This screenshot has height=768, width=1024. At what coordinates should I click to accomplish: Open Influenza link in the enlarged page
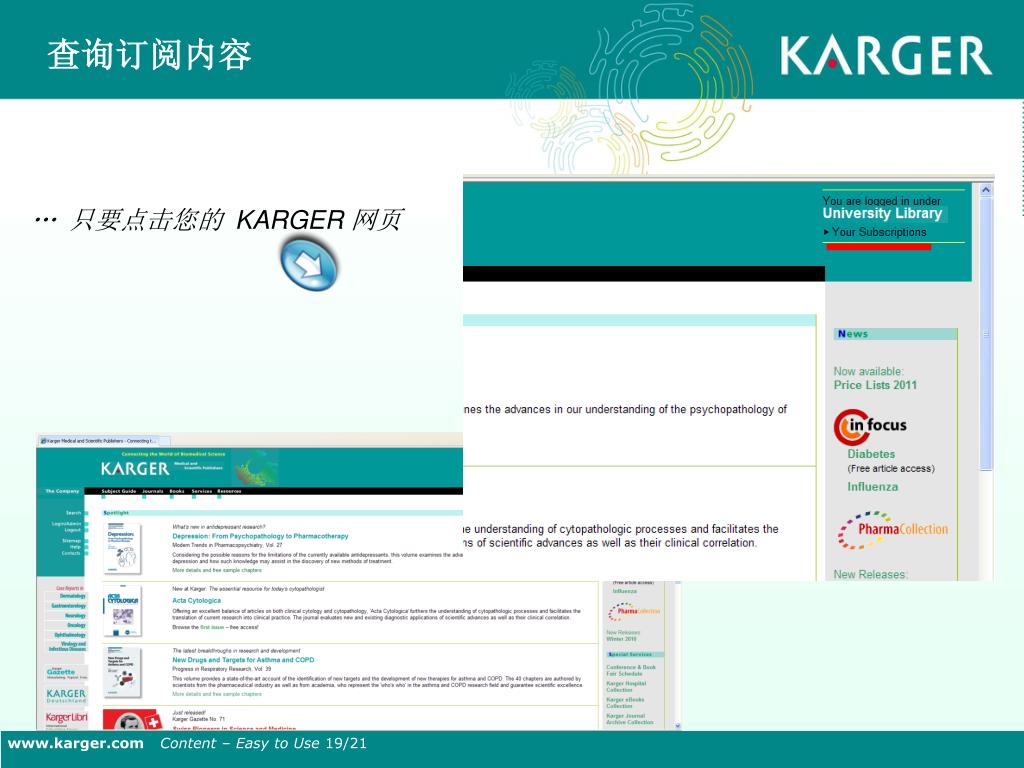coord(872,487)
